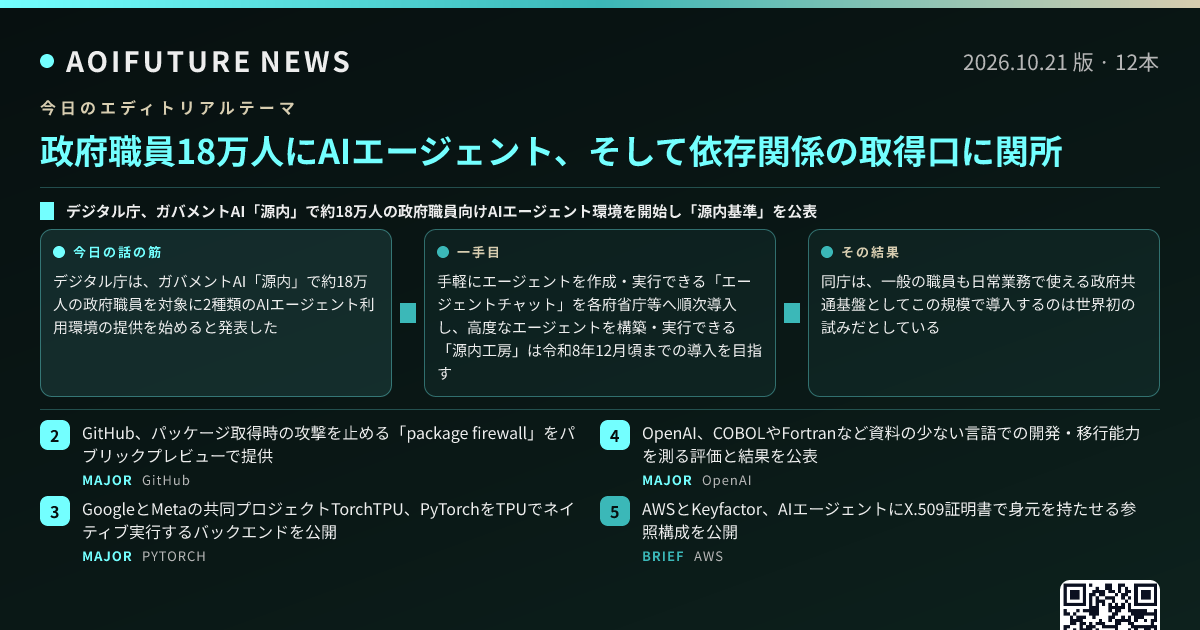
Task: Click the square connector between 今日の話の筋 and 一手目
Action: click(x=408, y=313)
